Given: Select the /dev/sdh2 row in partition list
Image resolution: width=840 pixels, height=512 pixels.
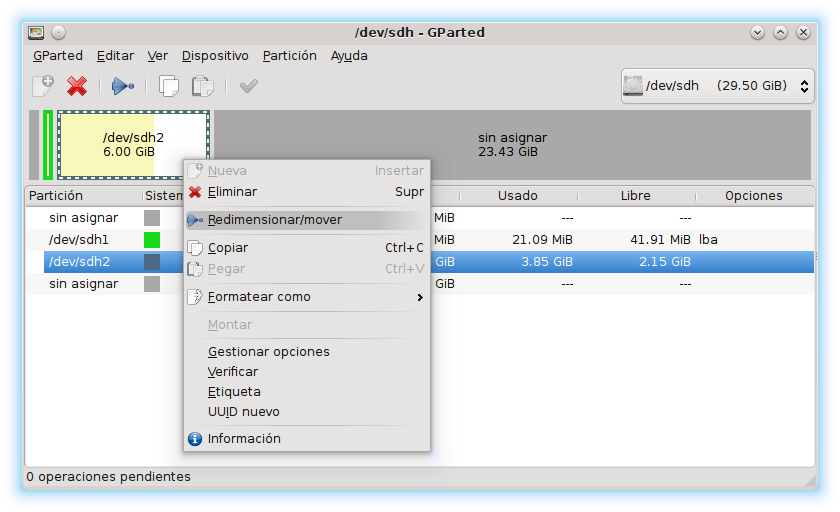Looking at the screenshot, I should click(419, 262).
